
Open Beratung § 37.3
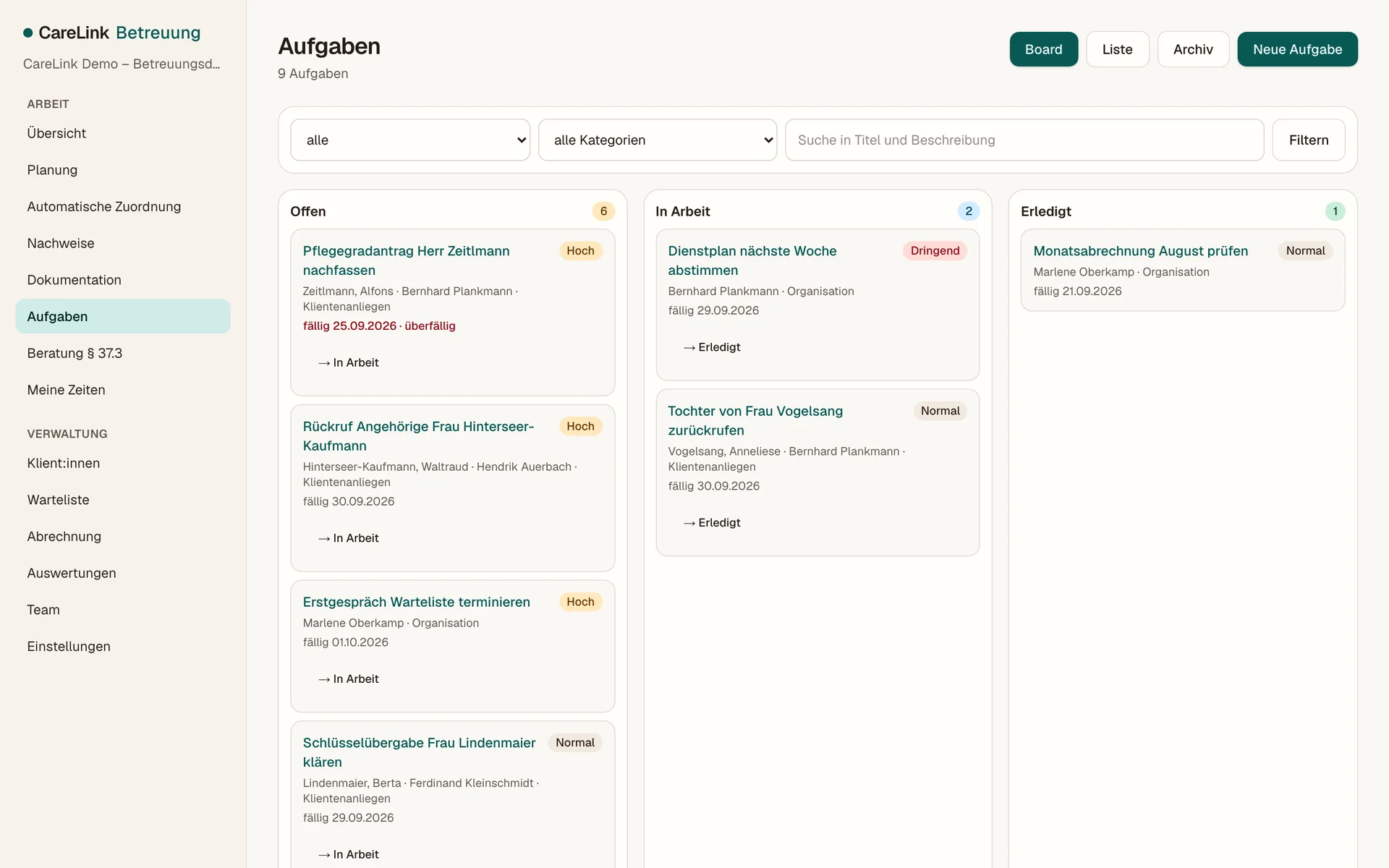123,353
